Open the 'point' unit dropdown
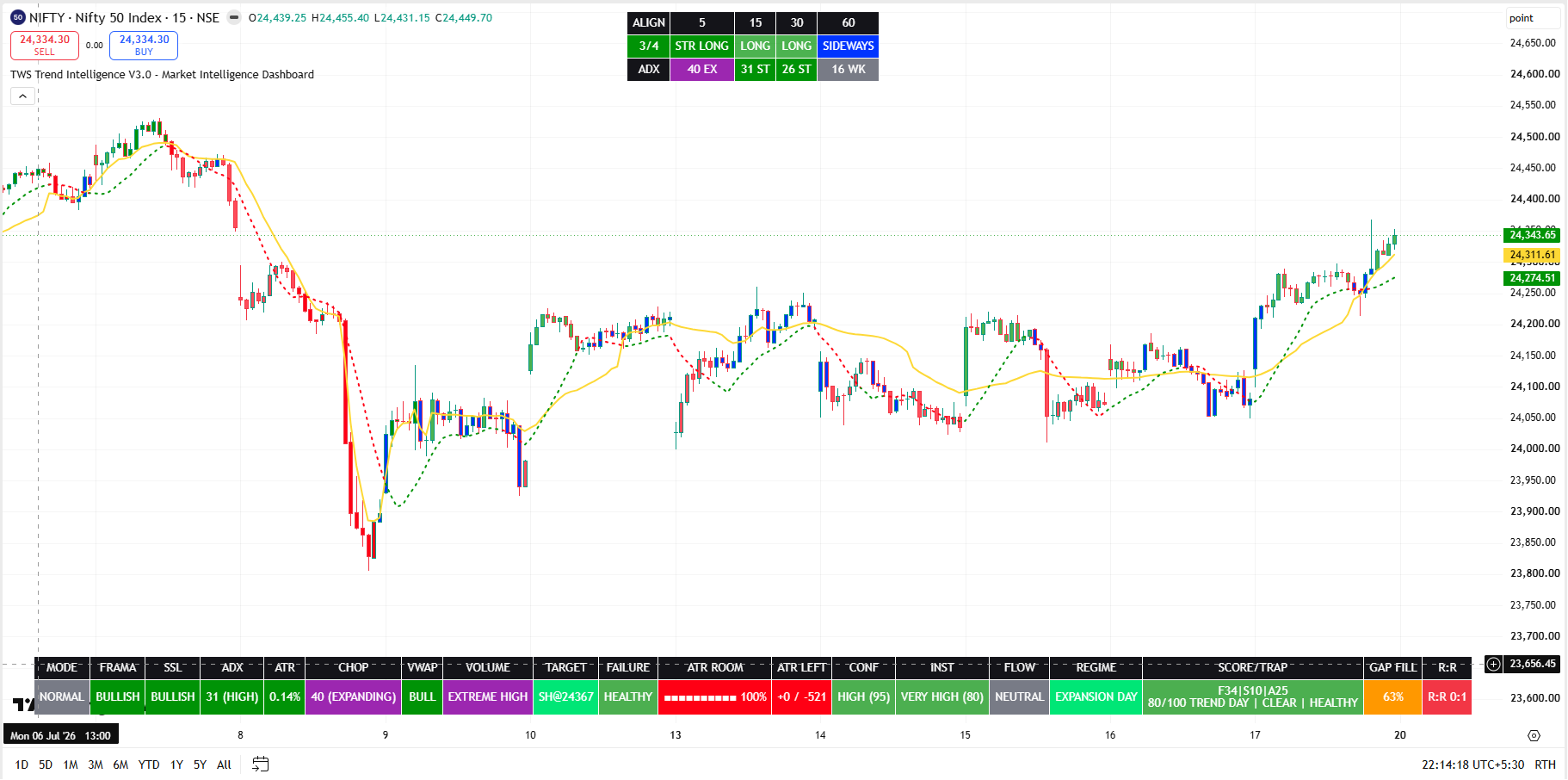 1533,18
